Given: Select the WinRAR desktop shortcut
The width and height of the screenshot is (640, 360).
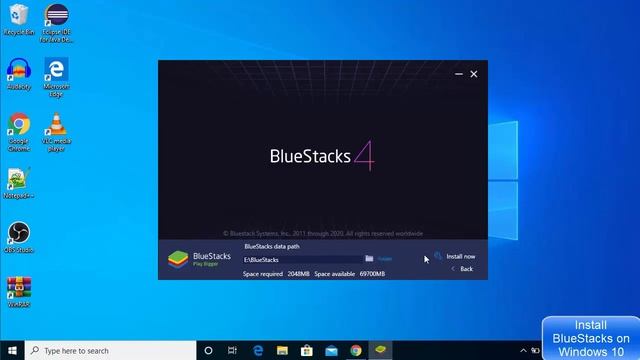Looking at the screenshot, I should click(19, 292).
